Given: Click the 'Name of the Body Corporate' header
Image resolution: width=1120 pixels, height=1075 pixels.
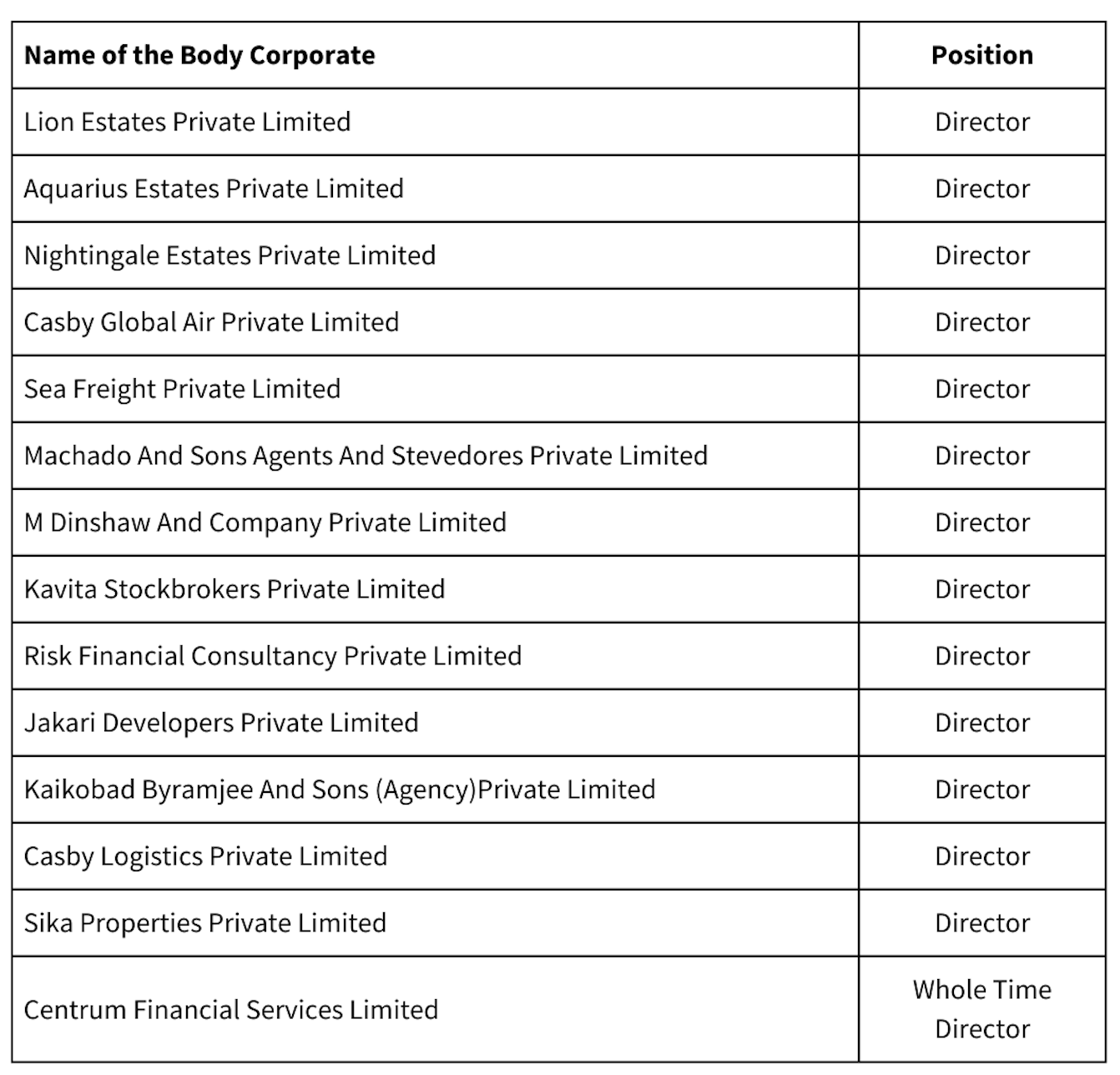Looking at the screenshot, I should 199,55.
